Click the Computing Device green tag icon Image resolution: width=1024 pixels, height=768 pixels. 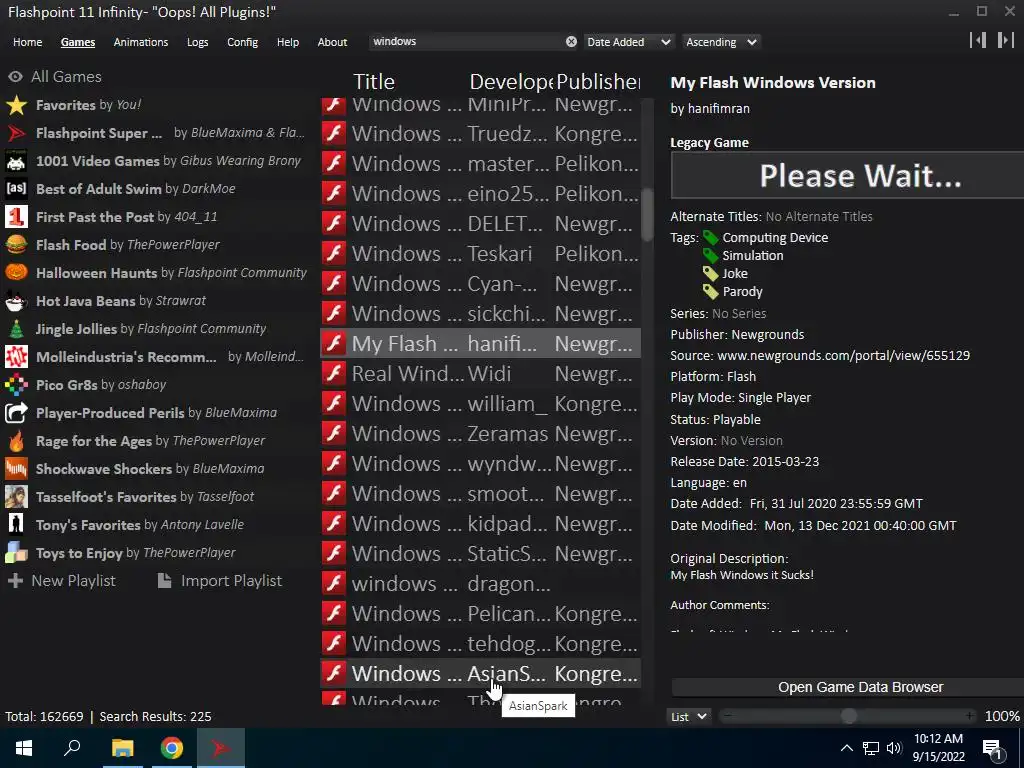711,238
